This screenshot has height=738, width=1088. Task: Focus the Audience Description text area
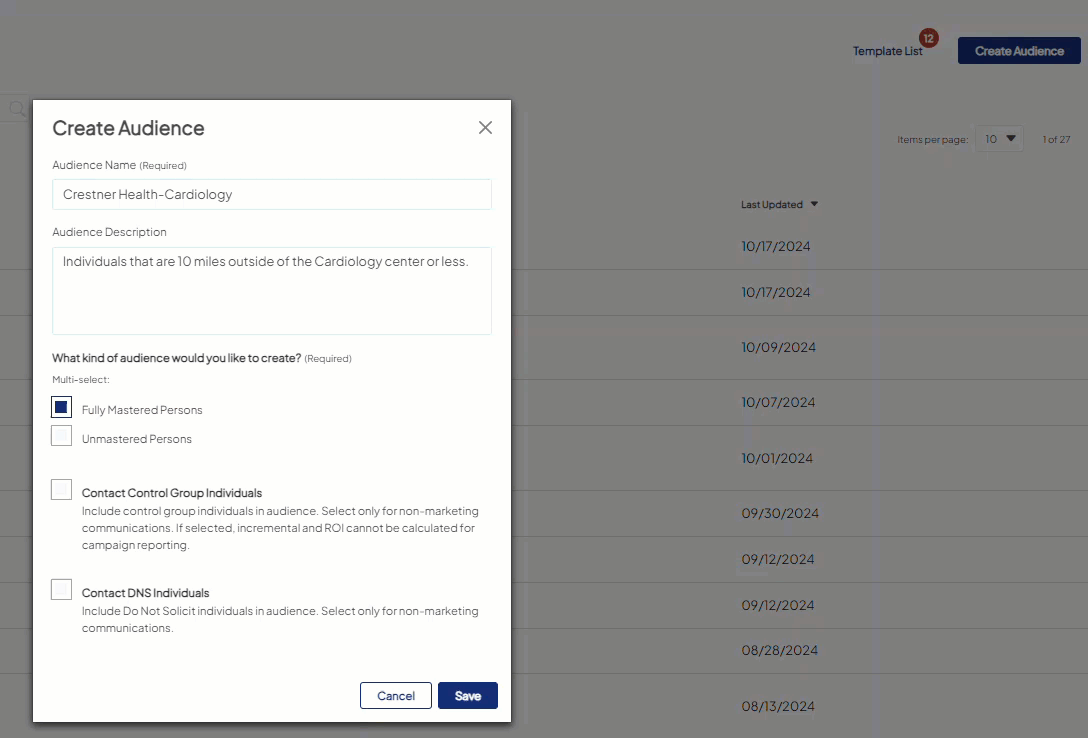[x=272, y=290]
